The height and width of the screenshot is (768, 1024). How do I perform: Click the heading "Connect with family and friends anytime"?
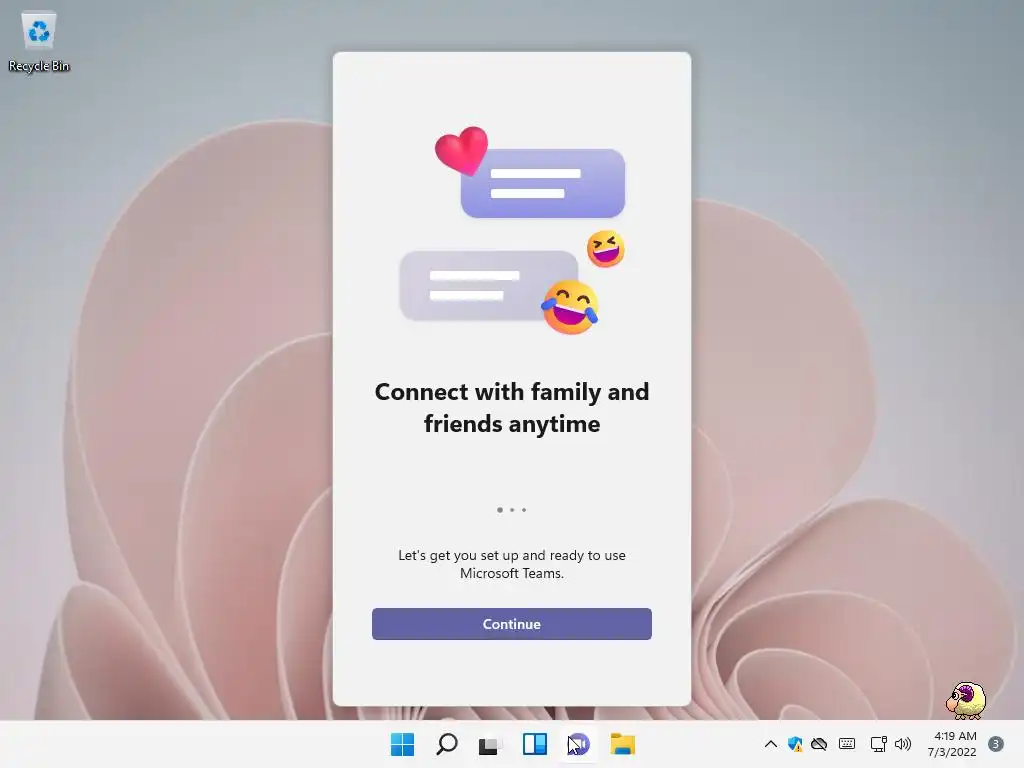pos(511,408)
